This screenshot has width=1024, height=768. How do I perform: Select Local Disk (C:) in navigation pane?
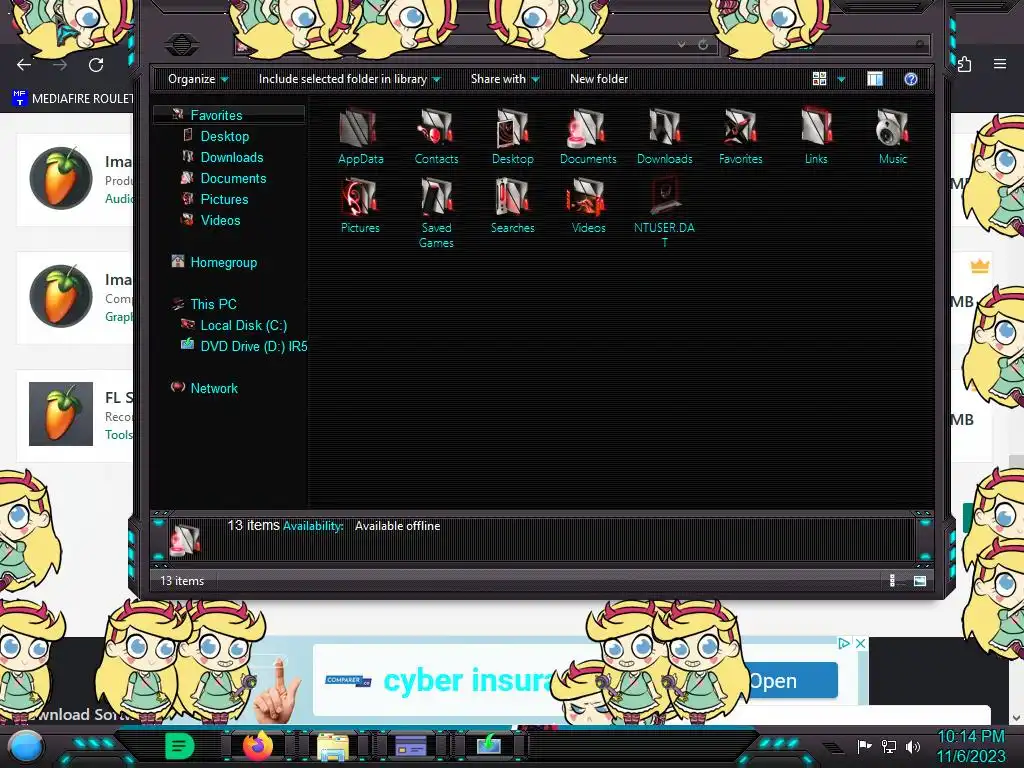pos(244,325)
